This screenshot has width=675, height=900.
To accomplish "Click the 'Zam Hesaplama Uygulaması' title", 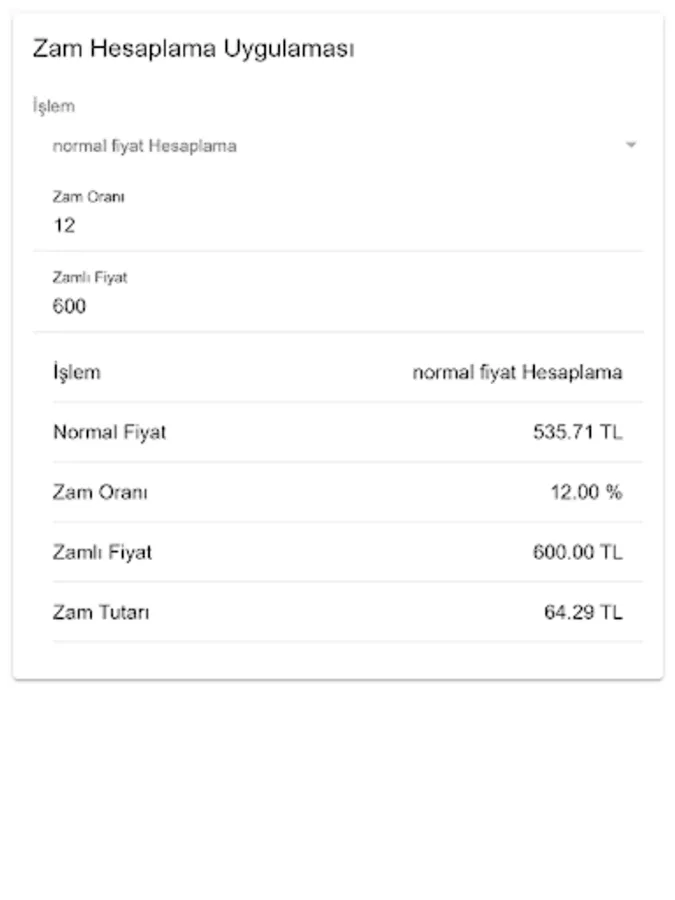I will (193, 50).
